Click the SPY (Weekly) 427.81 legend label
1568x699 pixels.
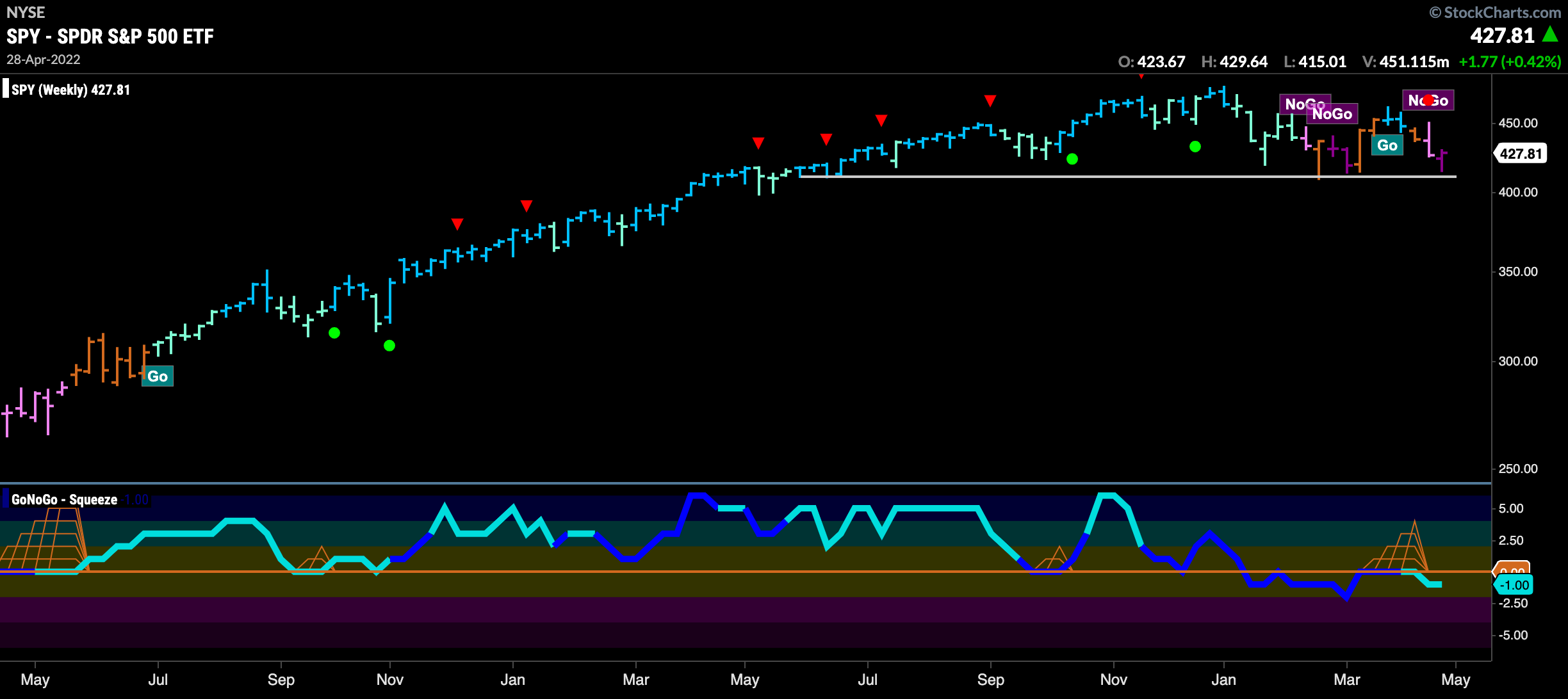(x=70, y=90)
